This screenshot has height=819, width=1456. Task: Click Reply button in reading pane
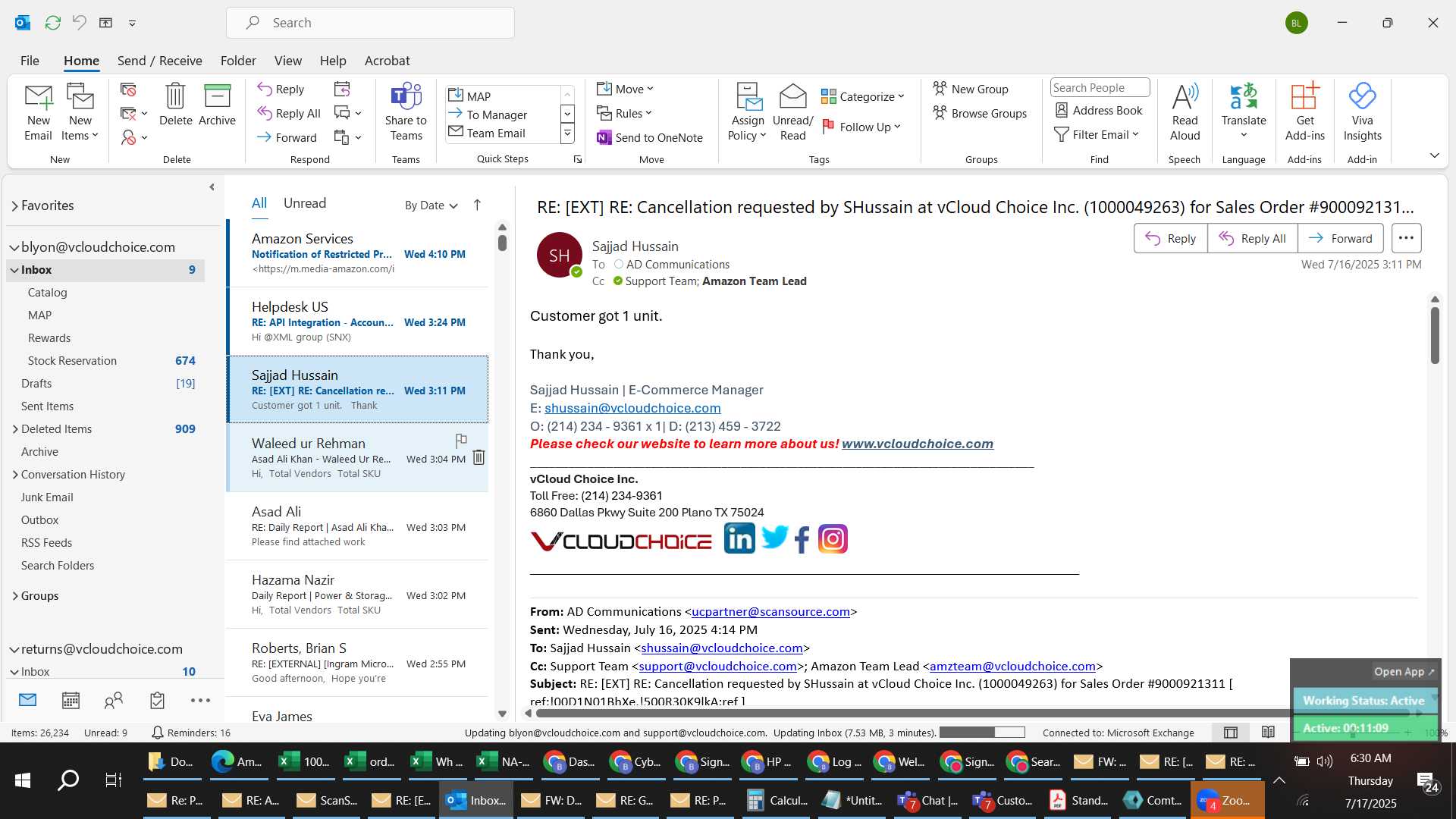pos(1170,238)
